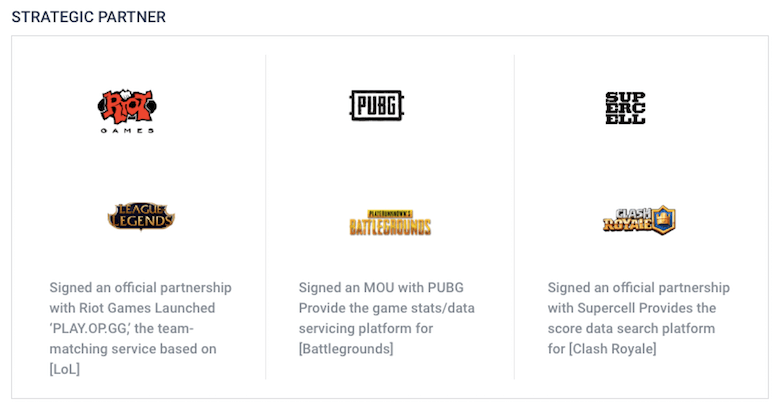Click 'Provide the game stats/data' line
The image size is (780, 412).
click(x=387, y=308)
